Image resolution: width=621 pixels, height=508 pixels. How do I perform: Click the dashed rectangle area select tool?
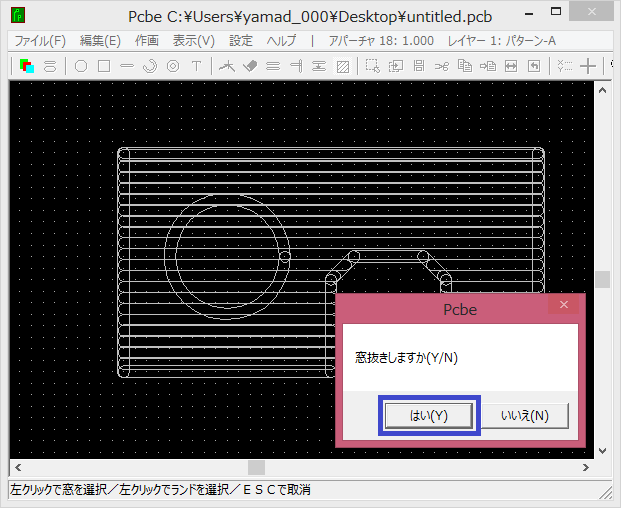click(372, 66)
